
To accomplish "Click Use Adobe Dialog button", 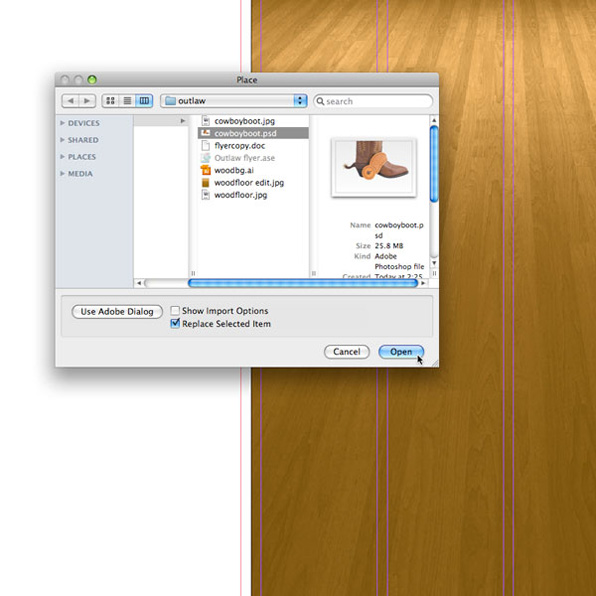I will coord(117,312).
